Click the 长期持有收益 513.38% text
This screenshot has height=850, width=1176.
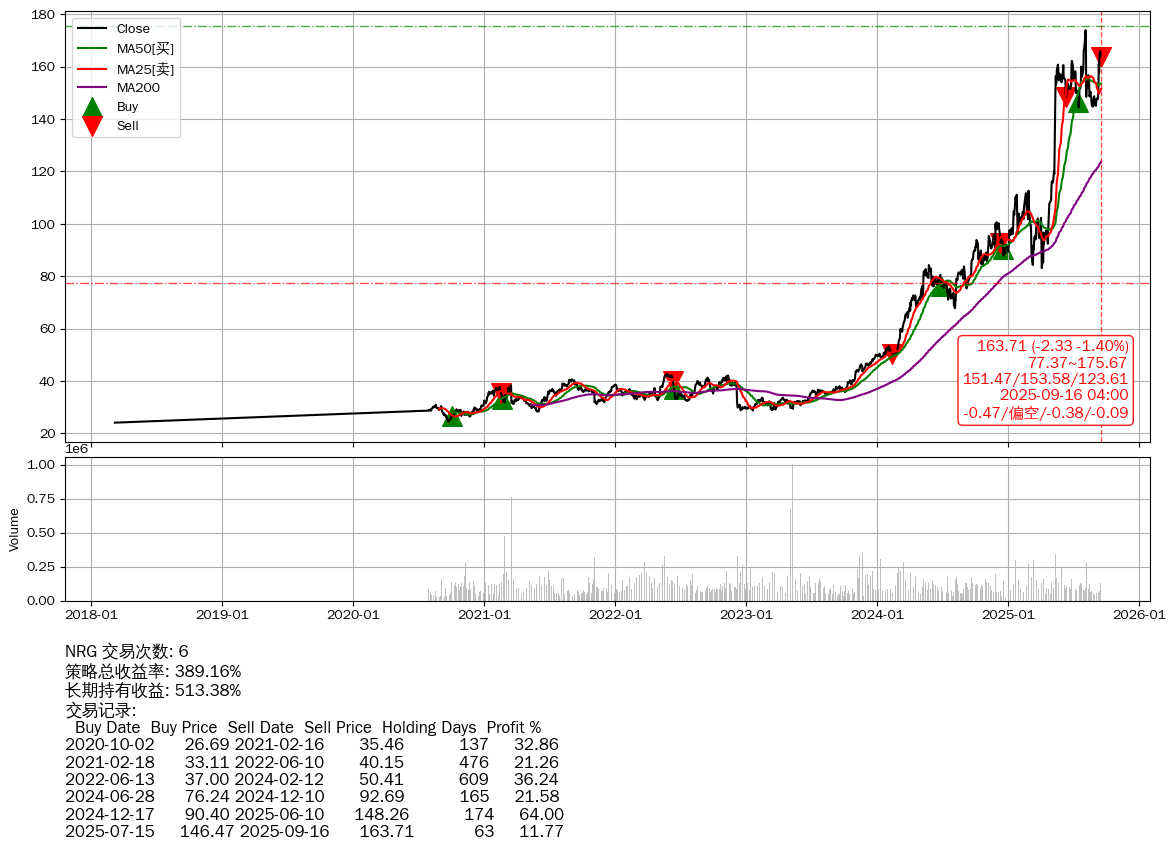click(x=153, y=690)
